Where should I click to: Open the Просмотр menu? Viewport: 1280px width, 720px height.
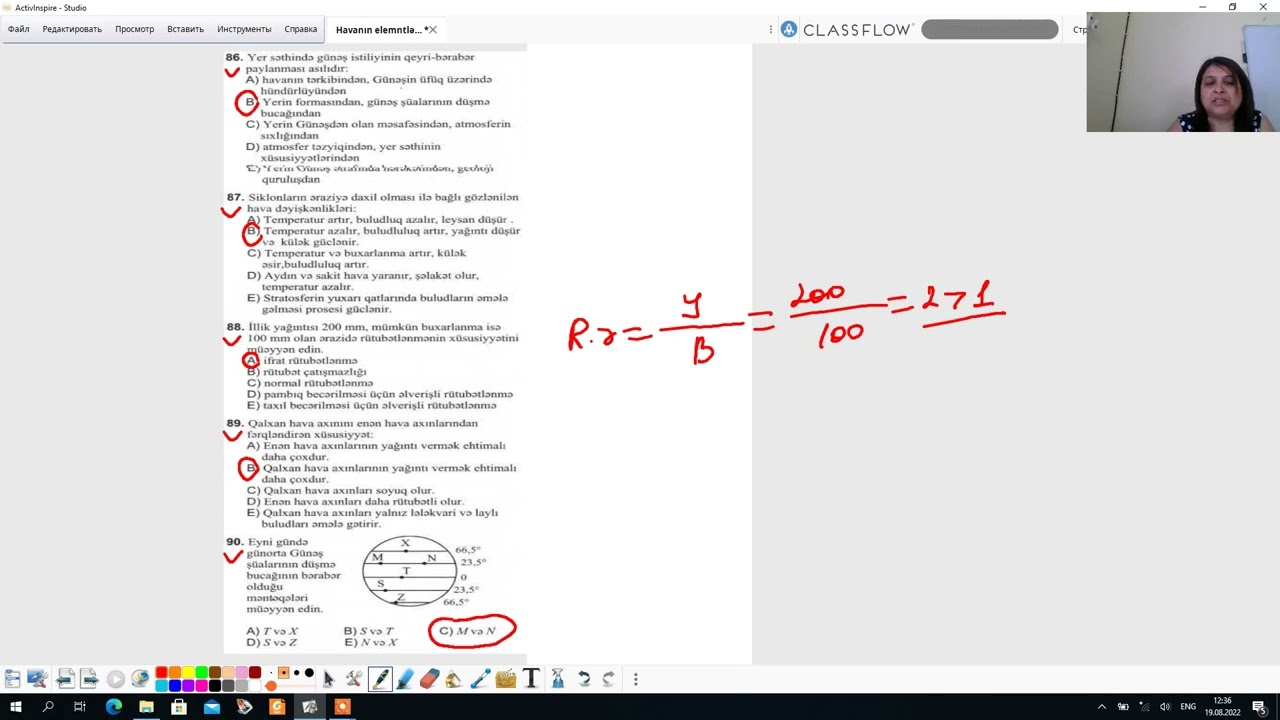coord(134,29)
